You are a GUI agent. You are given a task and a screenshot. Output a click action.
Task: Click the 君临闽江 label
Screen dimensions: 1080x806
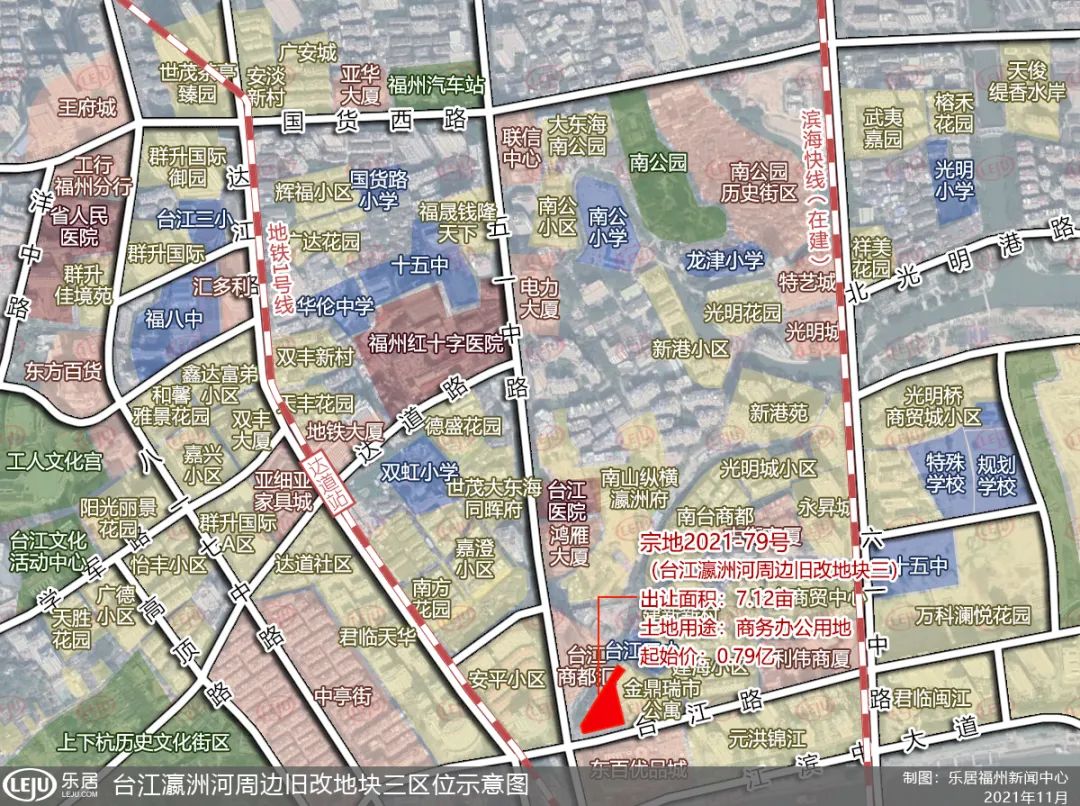933,699
